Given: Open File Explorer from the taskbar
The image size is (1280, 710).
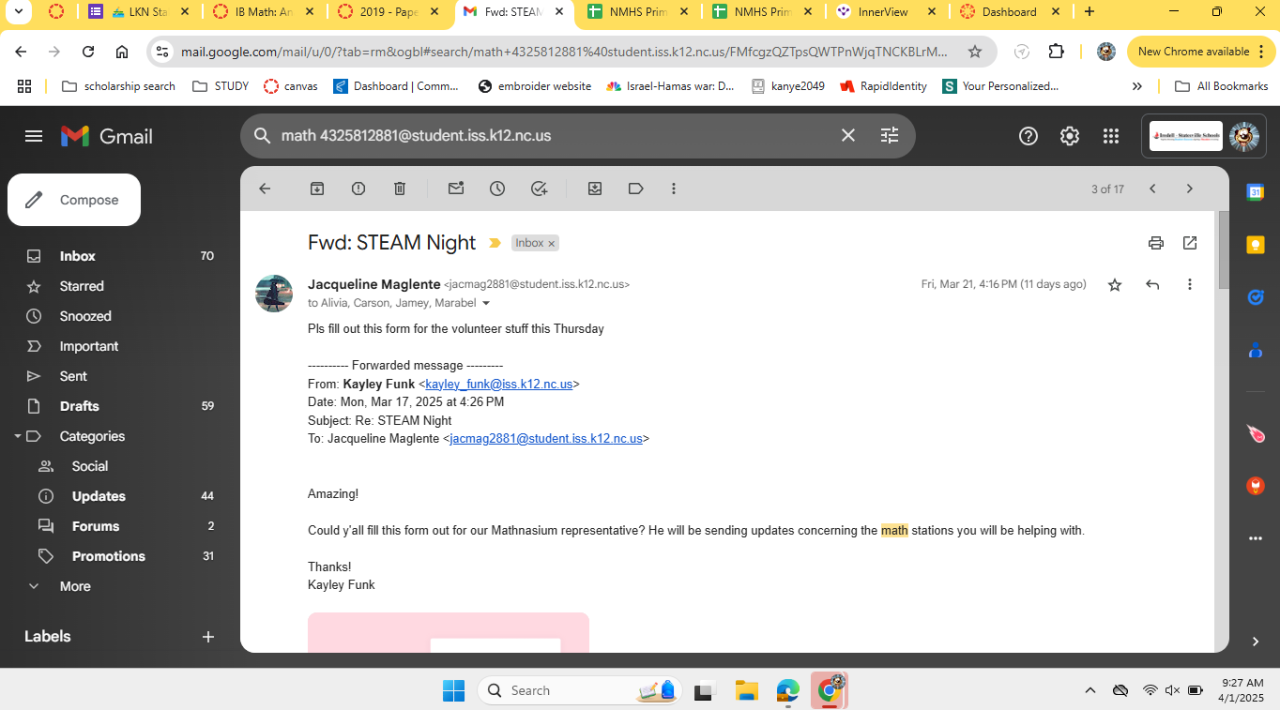Looking at the screenshot, I should (x=746, y=690).
